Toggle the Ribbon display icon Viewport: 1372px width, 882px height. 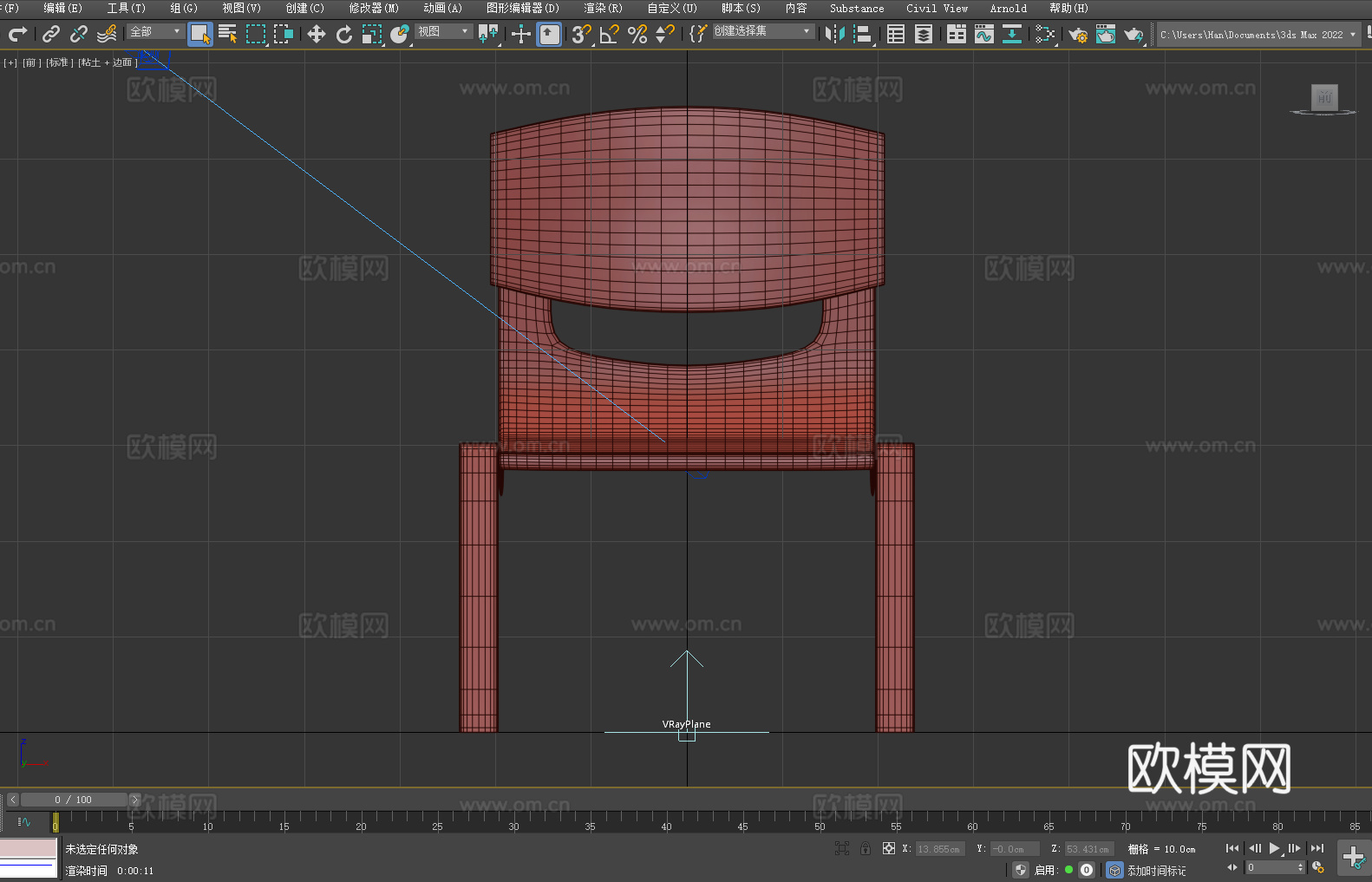tap(957, 34)
